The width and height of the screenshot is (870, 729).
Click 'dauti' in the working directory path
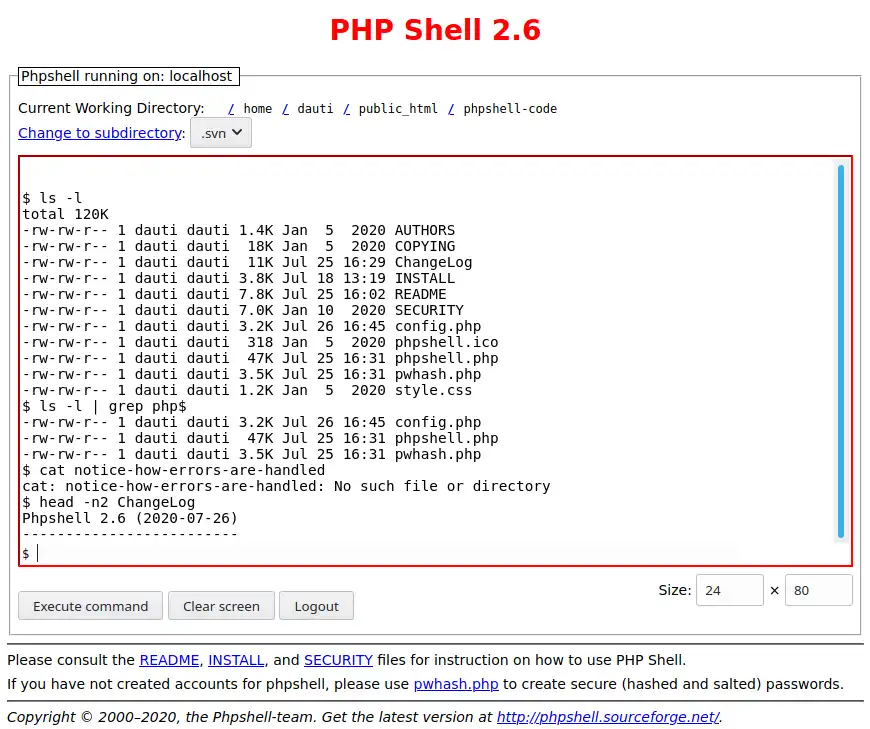coord(315,109)
